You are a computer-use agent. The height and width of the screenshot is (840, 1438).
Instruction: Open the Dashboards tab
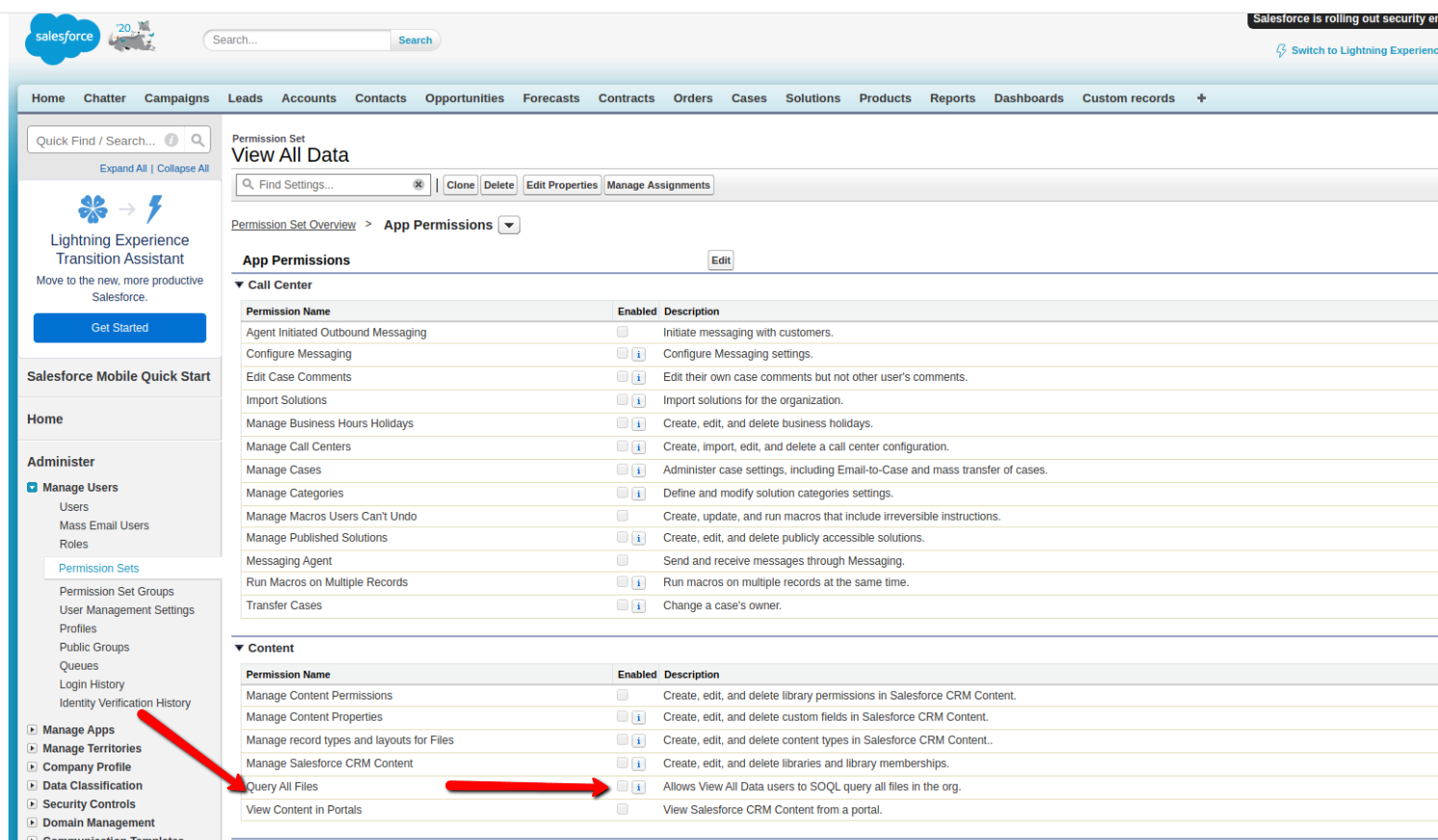coord(1029,98)
